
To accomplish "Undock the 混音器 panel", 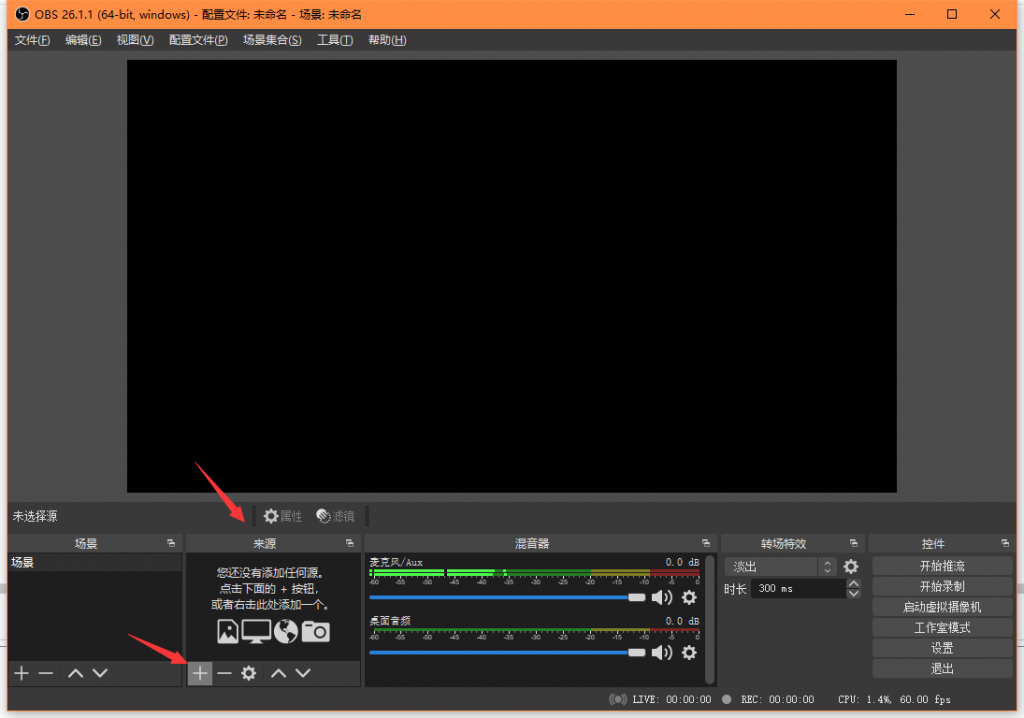I will pyautogui.click(x=706, y=543).
